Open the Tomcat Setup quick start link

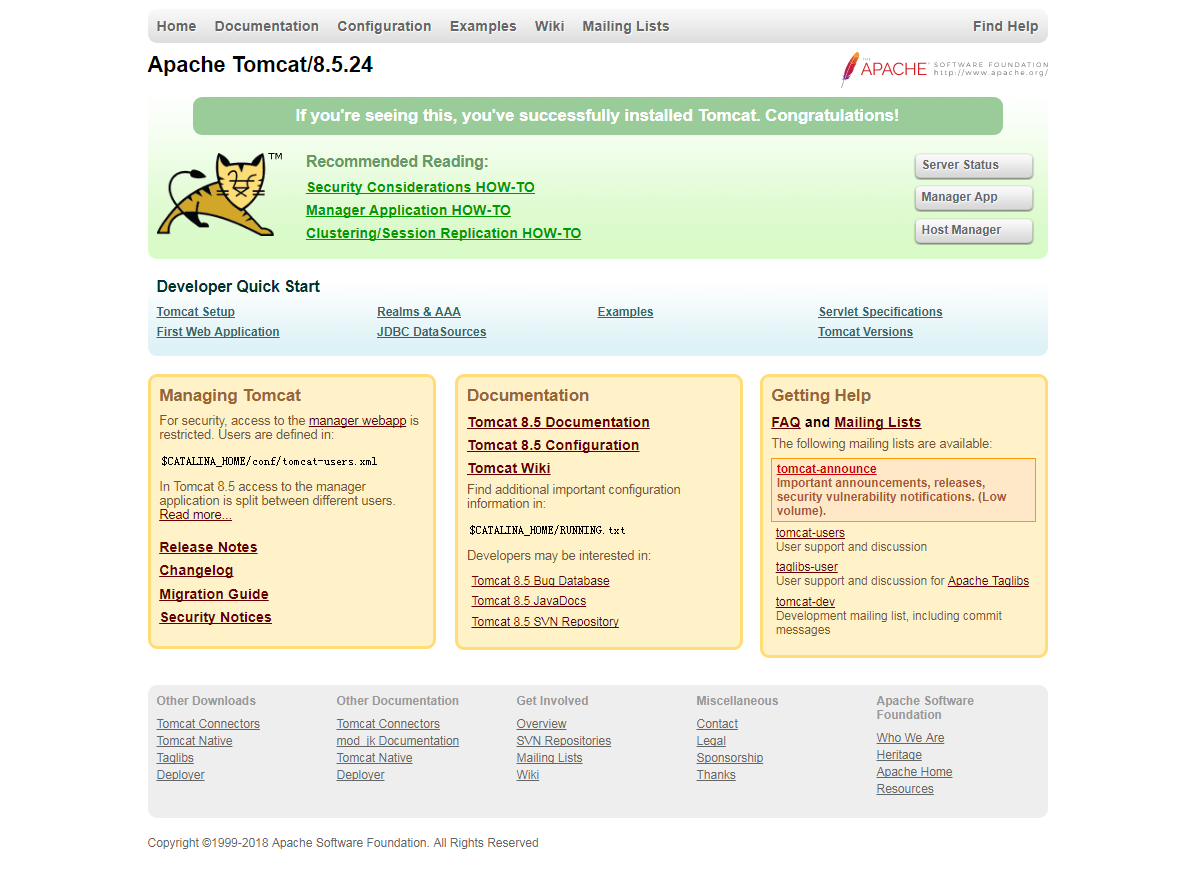point(195,312)
